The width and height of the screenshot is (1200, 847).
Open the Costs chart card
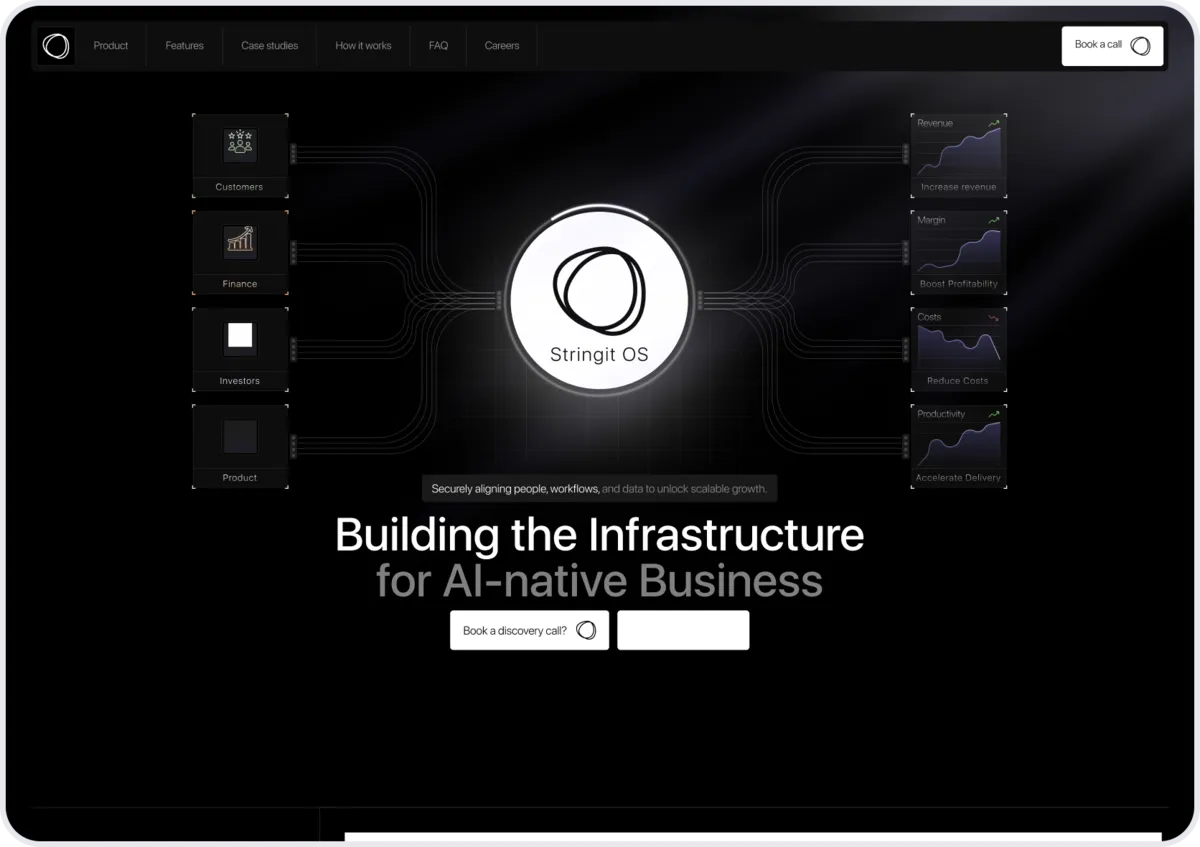(958, 350)
